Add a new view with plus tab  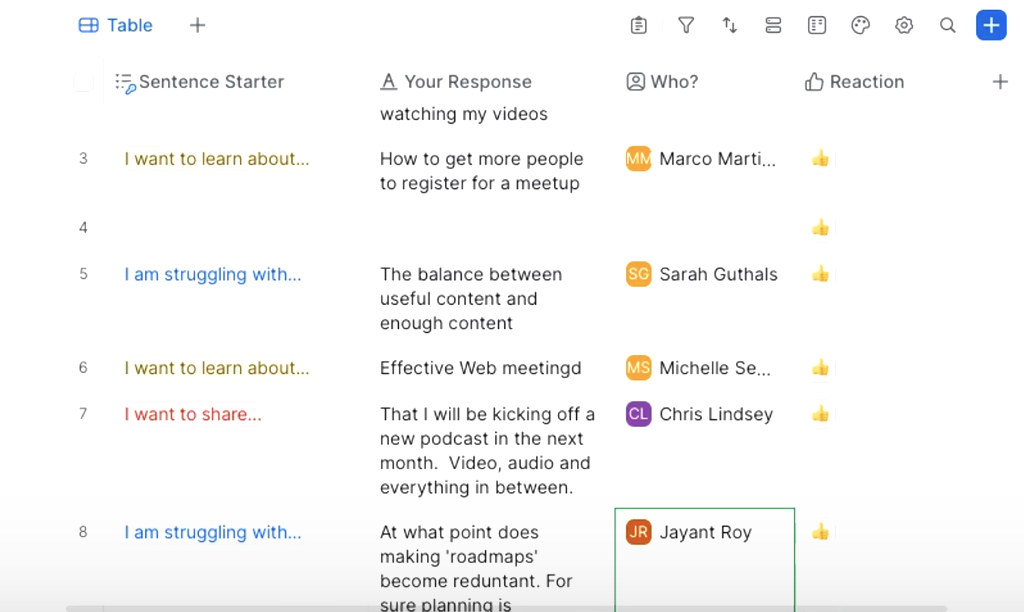coord(198,26)
